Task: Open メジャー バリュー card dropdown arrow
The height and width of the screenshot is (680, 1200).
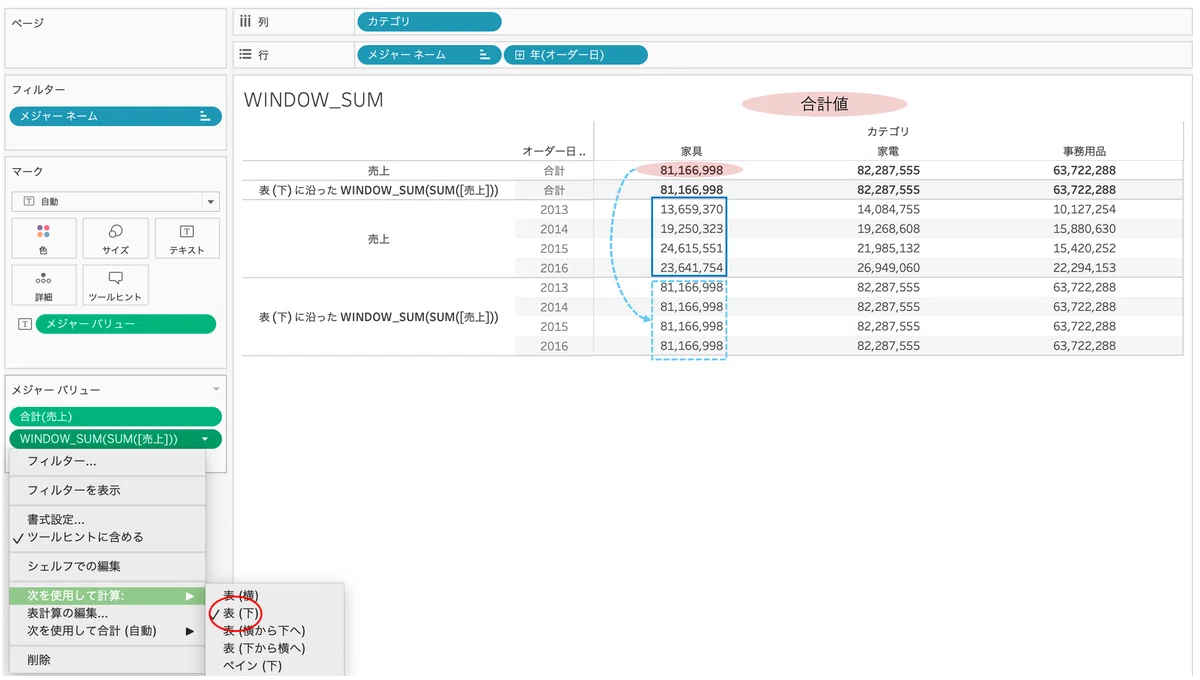Action: click(x=215, y=389)
